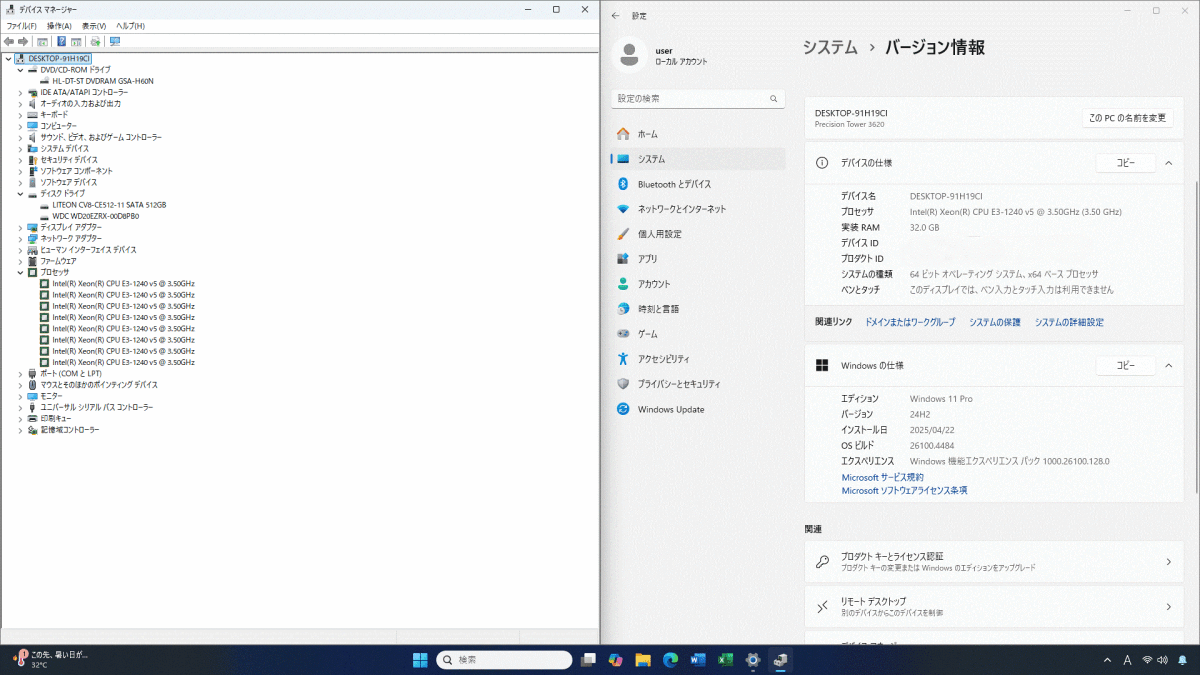Open the 表示(V) menu in Device Manager
Image resolution: width=1200 pixels, height=675 pixels.
(x=94, y=25)
